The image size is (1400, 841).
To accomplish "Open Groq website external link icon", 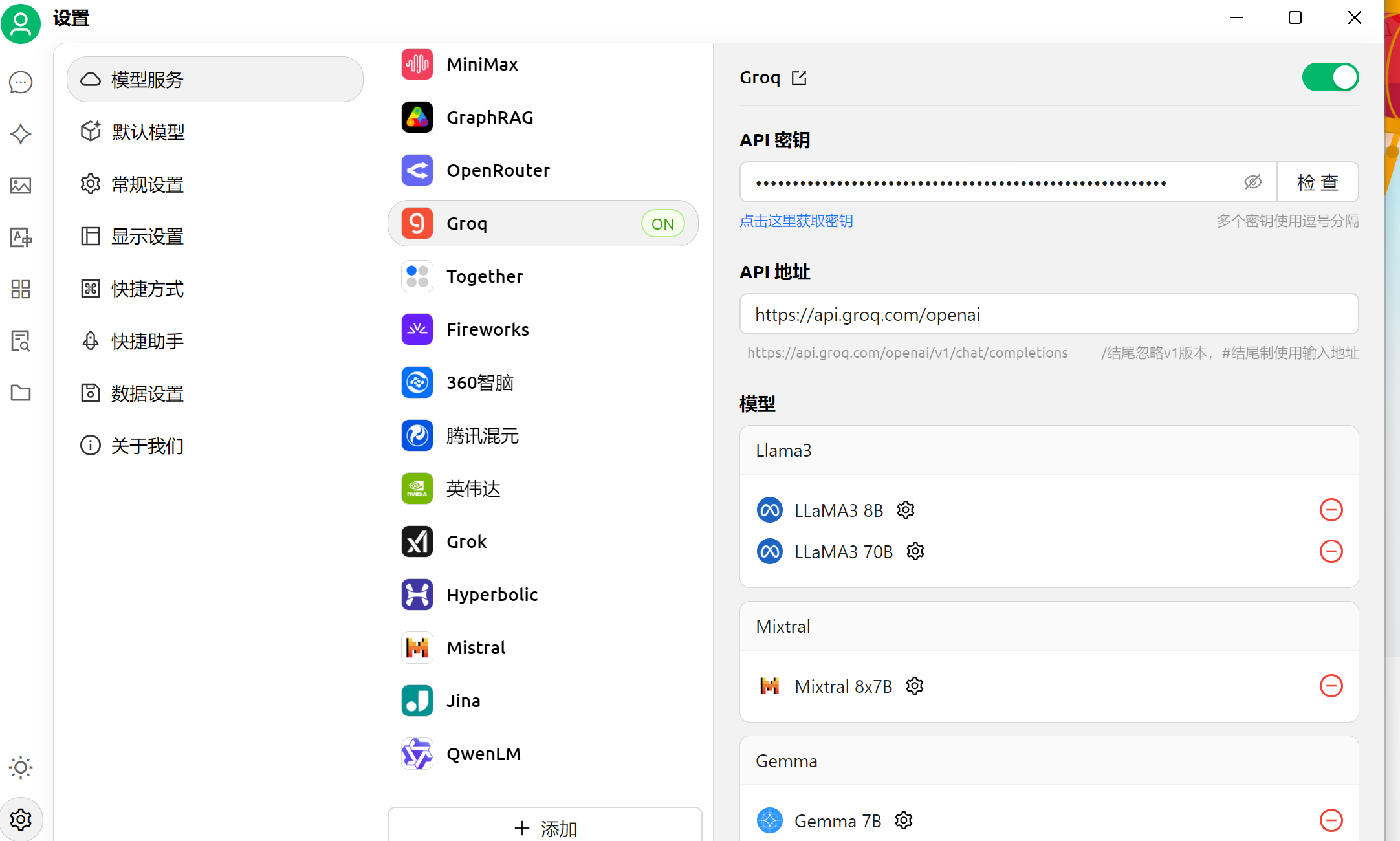I will 800,78.
